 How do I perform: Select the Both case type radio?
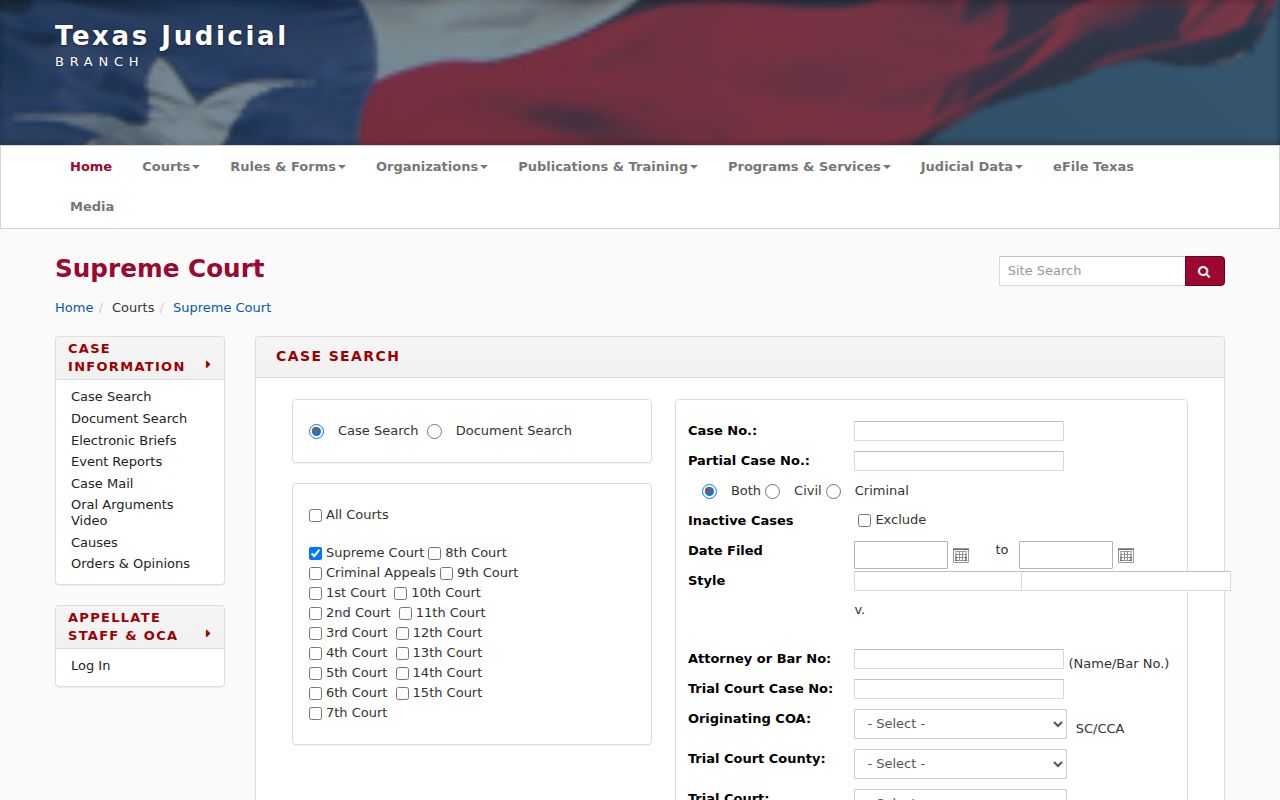pos(709,491)
